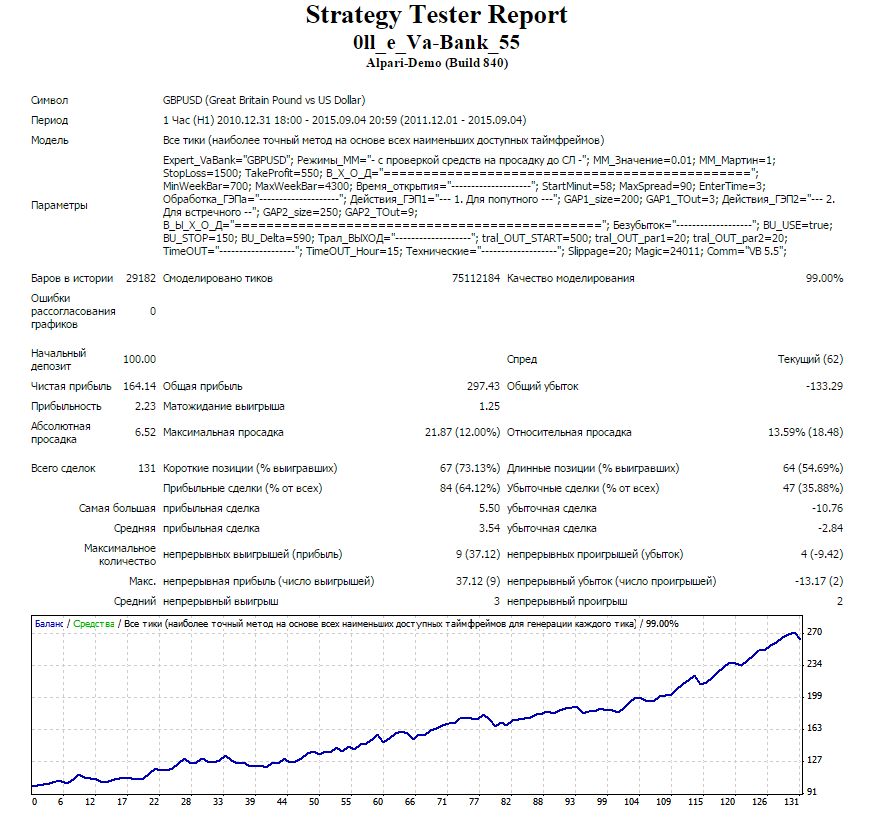Click relative drawdown value 13.59% (18.48)
The image size is (869, 814).
point(805,432)
